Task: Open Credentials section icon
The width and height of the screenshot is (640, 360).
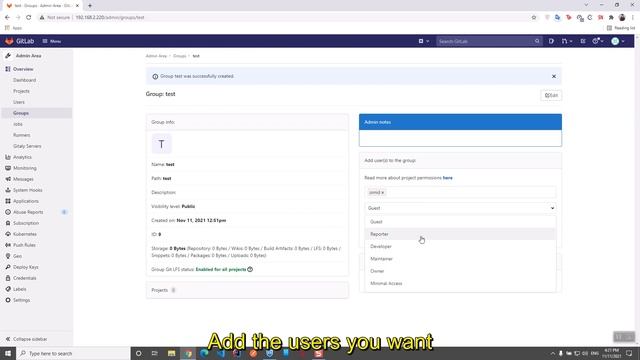Action: click(8, 278)
